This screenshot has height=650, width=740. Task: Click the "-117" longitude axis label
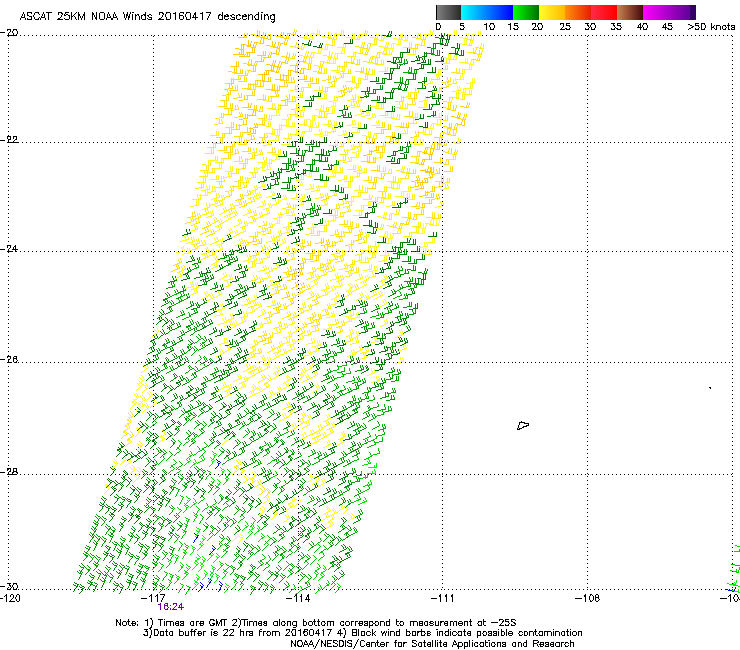click(x=153, y=598)
